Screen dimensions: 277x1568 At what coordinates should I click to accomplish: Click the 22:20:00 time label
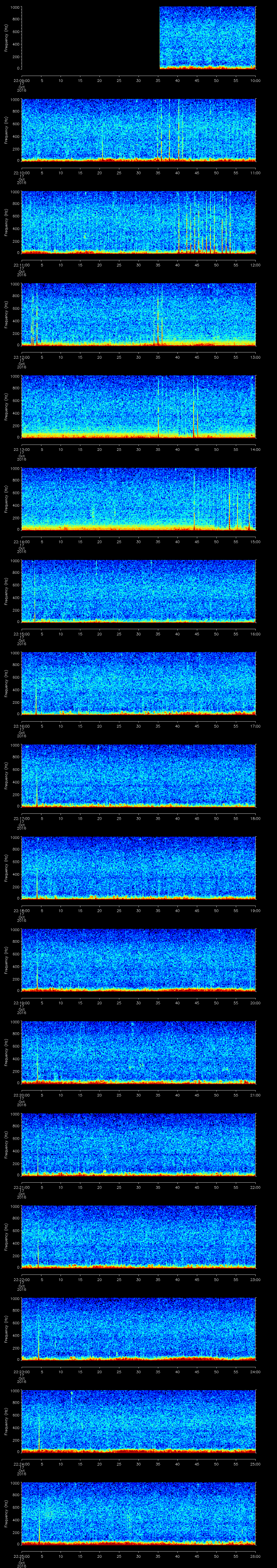(21, 1095)
